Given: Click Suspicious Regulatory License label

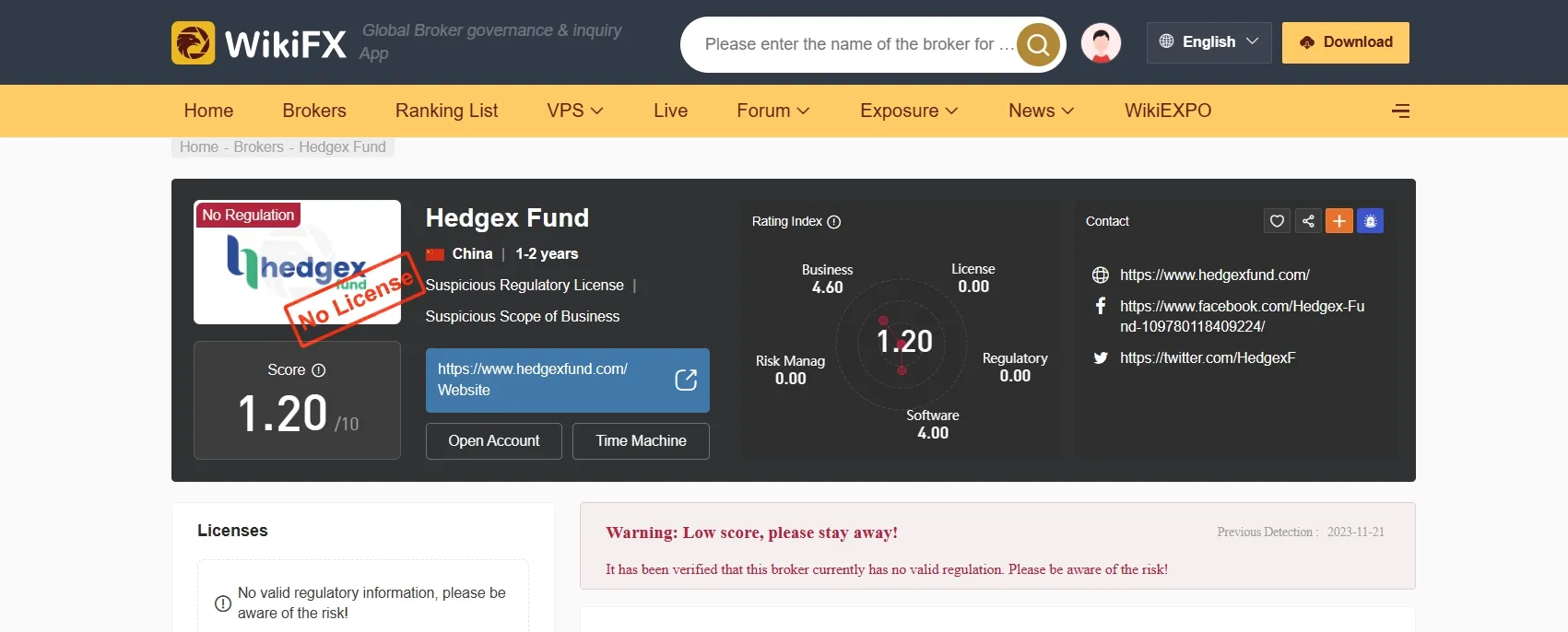Looking at the screenshot, I should click(525, 286).
